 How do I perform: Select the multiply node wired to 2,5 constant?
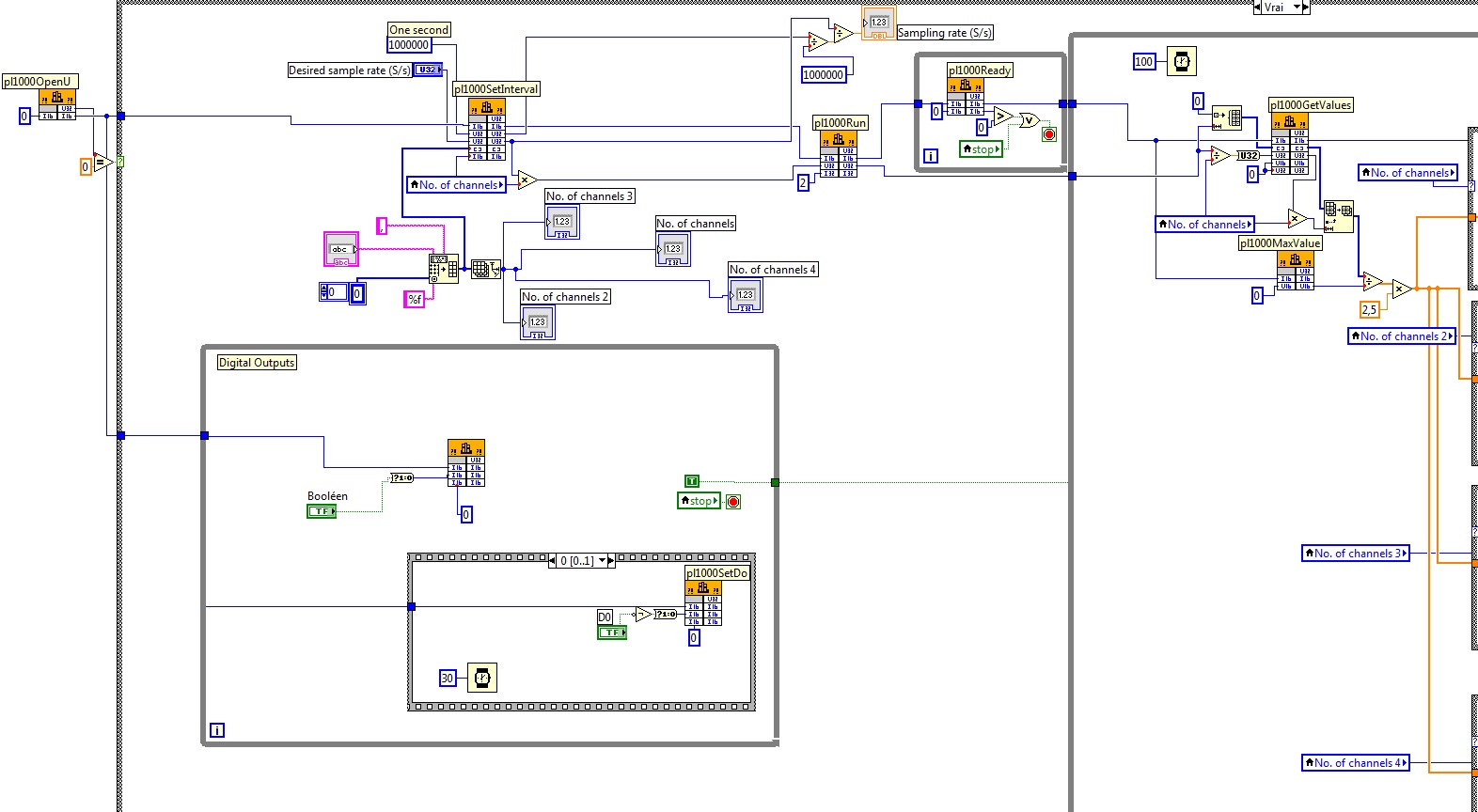pyautogui.click(x=1401, y=289)
